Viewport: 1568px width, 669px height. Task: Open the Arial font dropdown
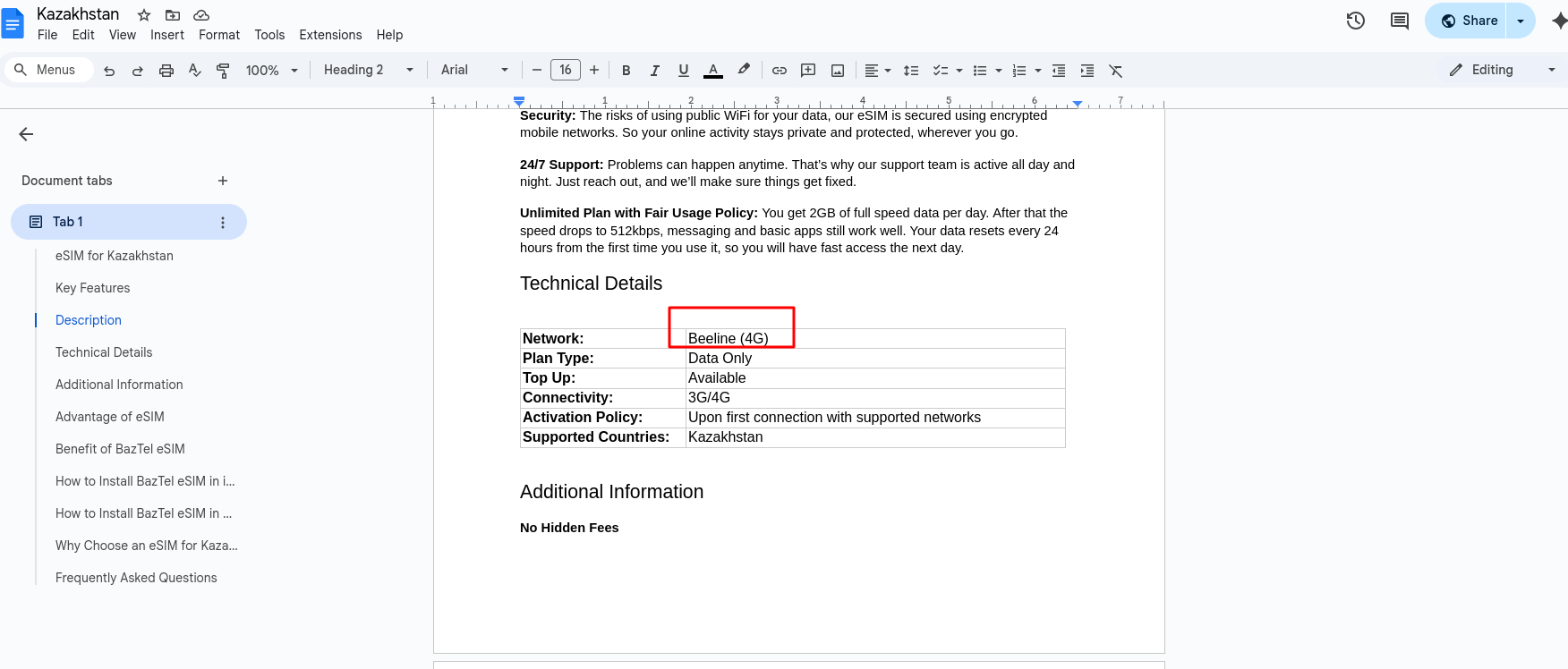pyautogui.click(x=474, y=70)
